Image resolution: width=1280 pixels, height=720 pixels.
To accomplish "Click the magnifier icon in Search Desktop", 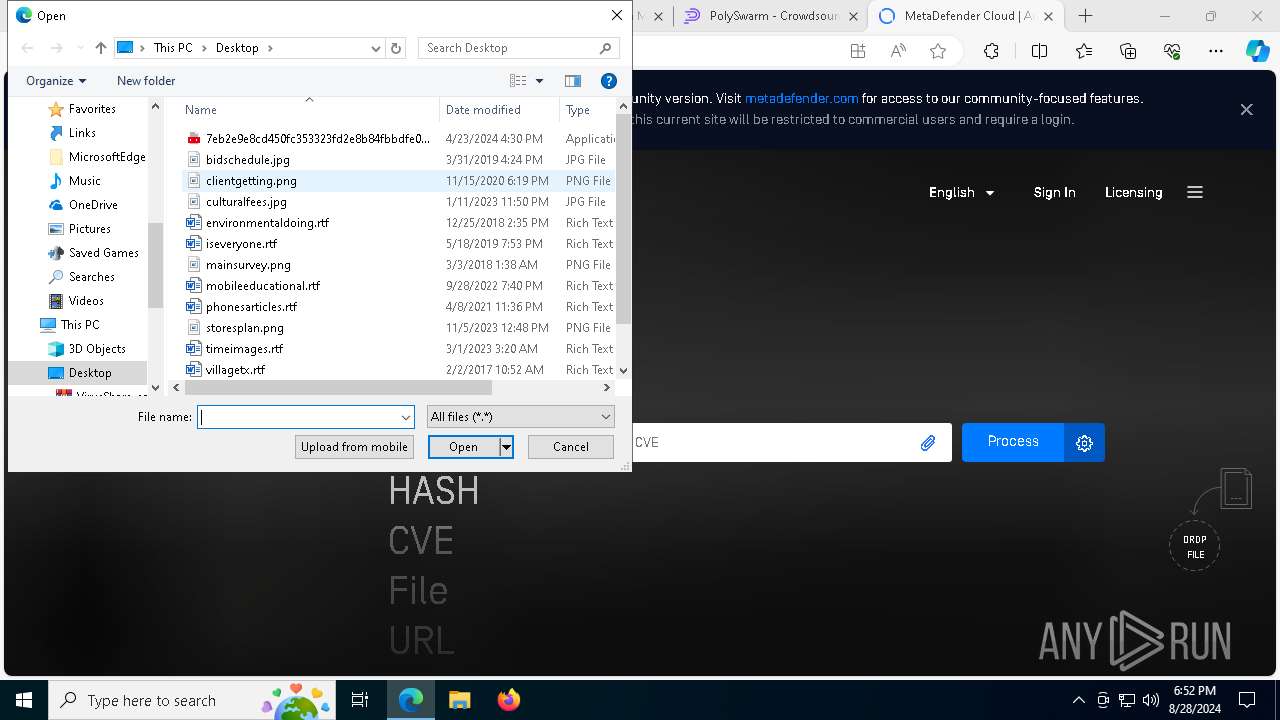I will pos(605,48).
